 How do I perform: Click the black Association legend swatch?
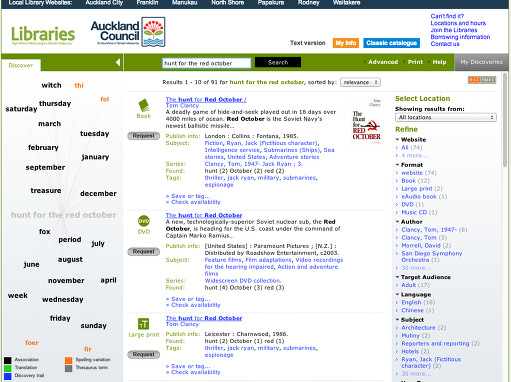click(x=8, y=360)
